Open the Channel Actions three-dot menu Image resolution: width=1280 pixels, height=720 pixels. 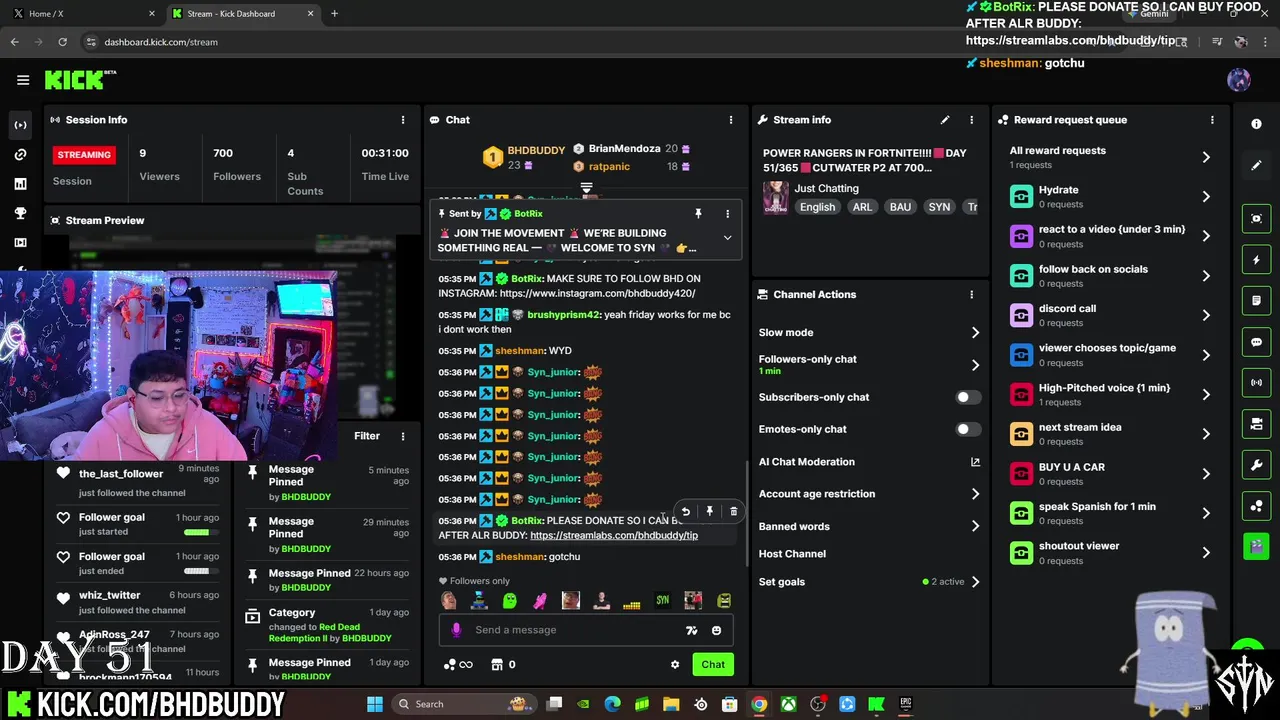tap(971, 295)
